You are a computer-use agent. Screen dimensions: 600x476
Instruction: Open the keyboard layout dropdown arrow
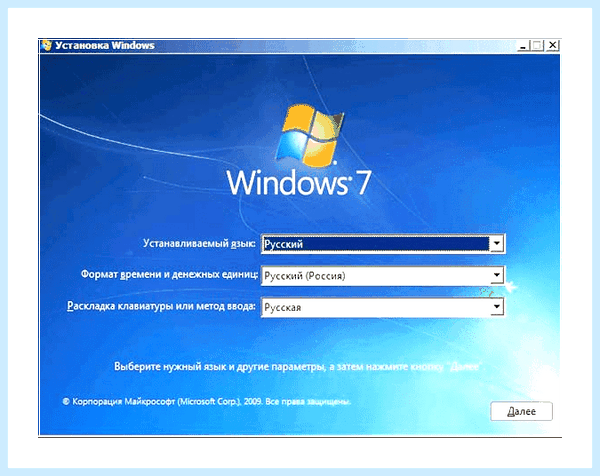tap(497, 306)
